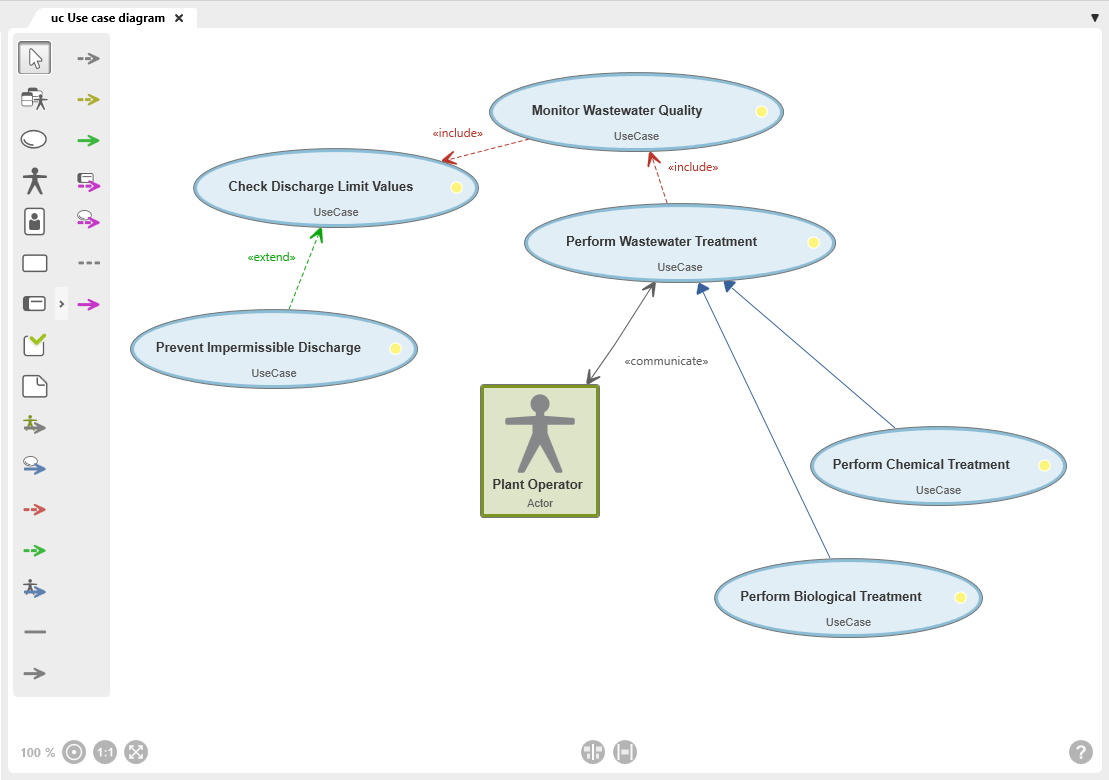Select the note element tool
The image size is (1109, 780).
pyautogui.click(x=35, y=386)
